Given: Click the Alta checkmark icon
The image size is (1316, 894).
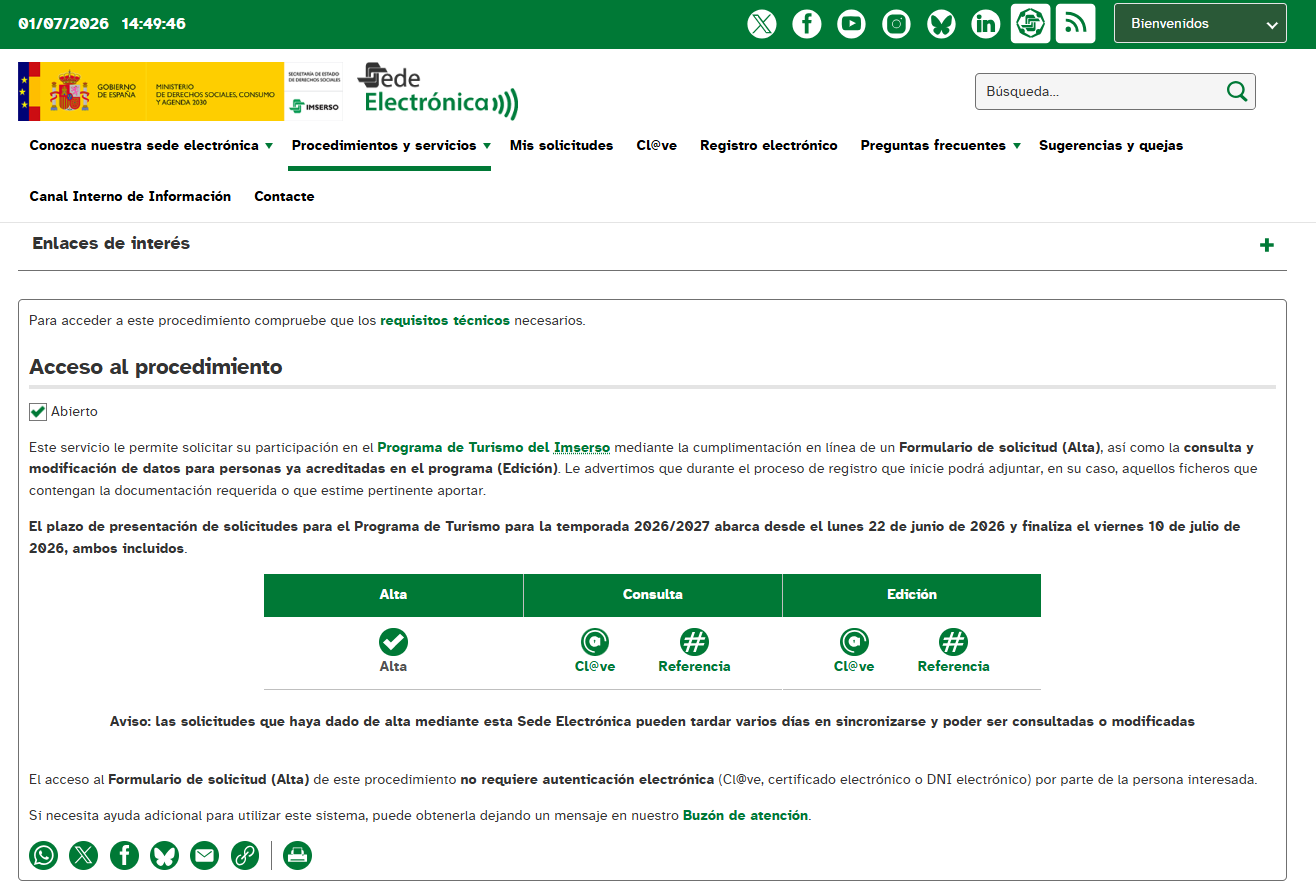Looking at the screenshot, I should pos(394,642).
